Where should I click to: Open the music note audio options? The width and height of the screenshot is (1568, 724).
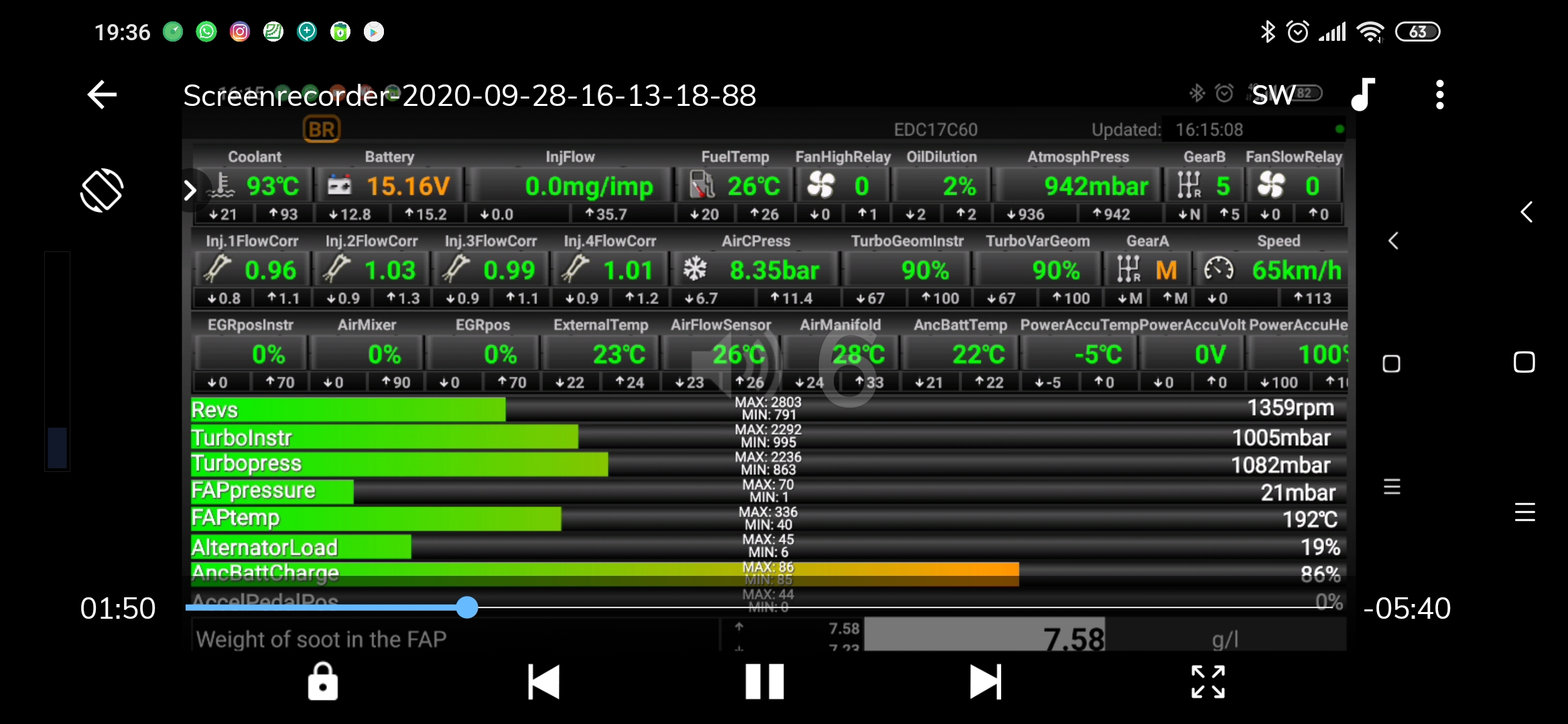pyautogui.click(x=1363, y=95)
